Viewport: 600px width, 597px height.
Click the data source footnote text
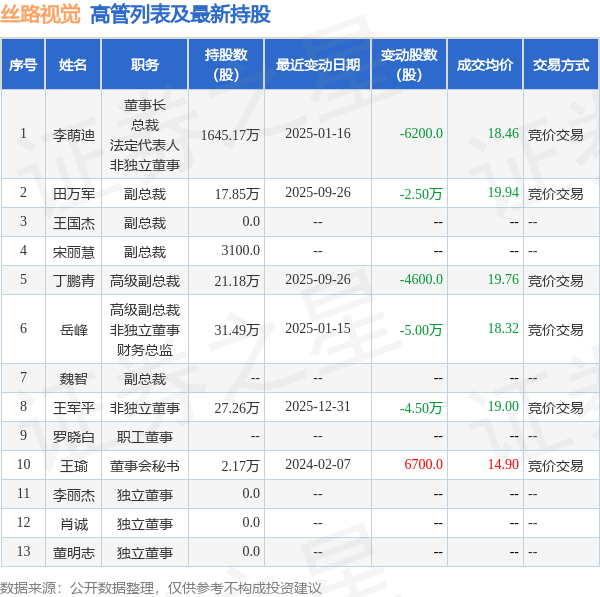pyautogui.click(x=161, y=588)
